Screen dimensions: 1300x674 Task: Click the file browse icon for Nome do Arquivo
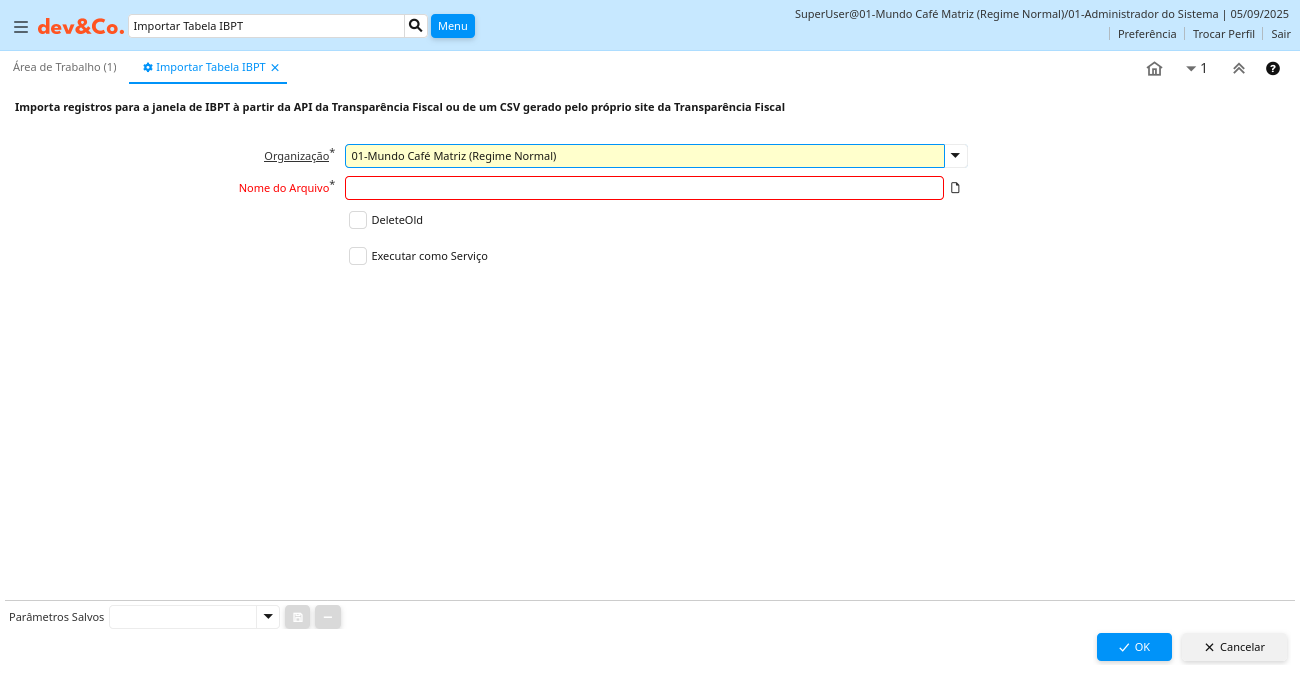tap(955, 188)
